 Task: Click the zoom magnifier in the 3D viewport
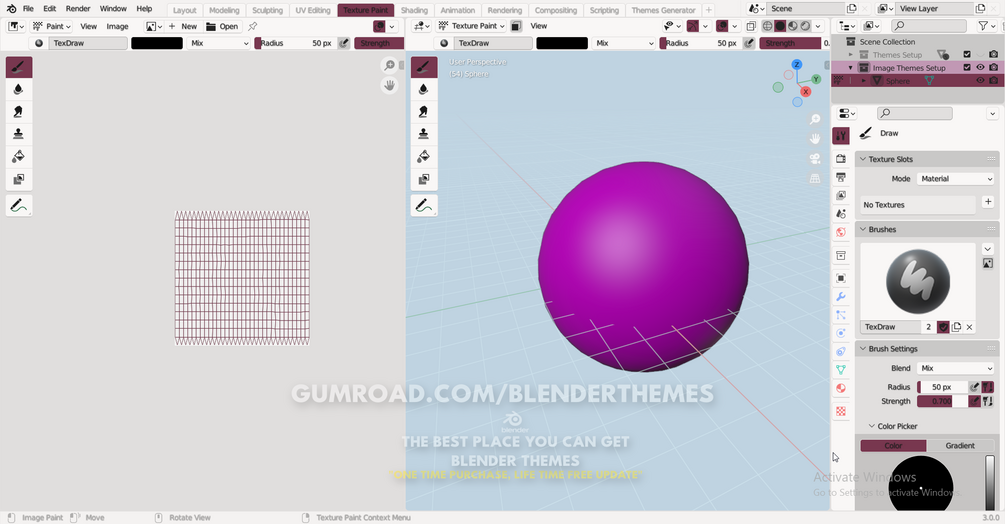[x=815, y=119]
